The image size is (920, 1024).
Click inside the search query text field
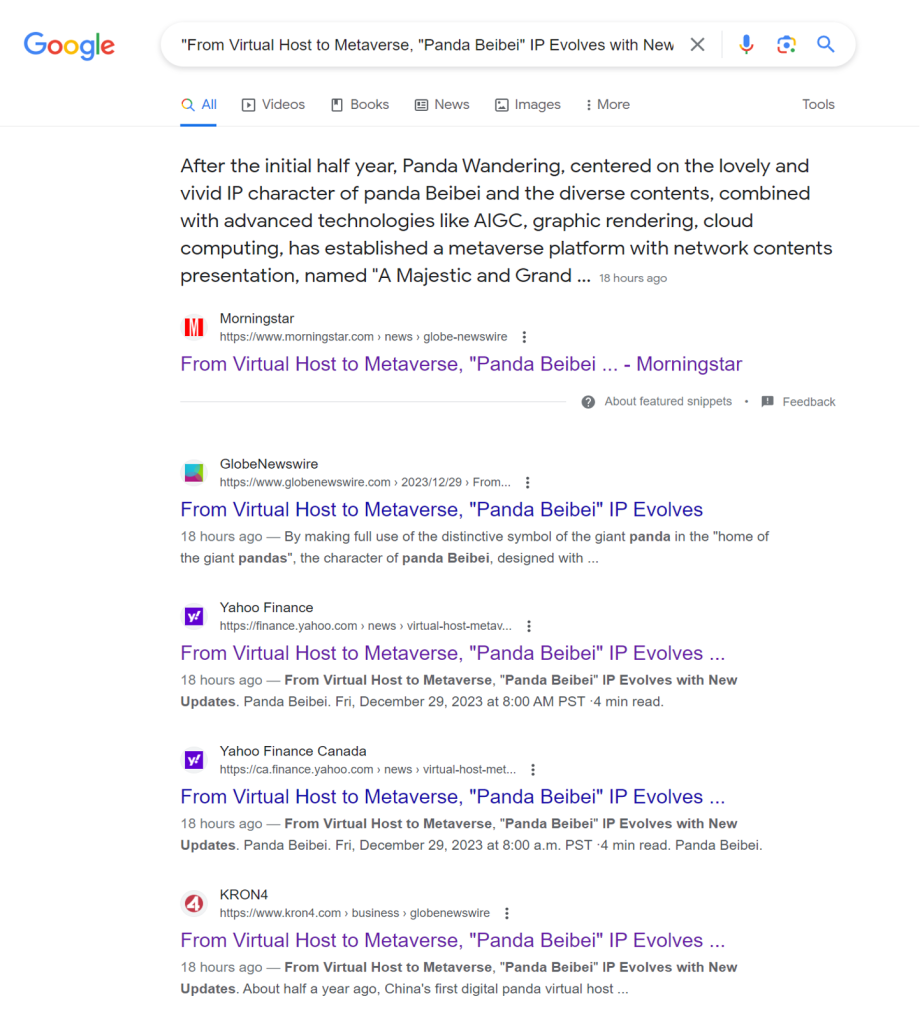point(427,44)
